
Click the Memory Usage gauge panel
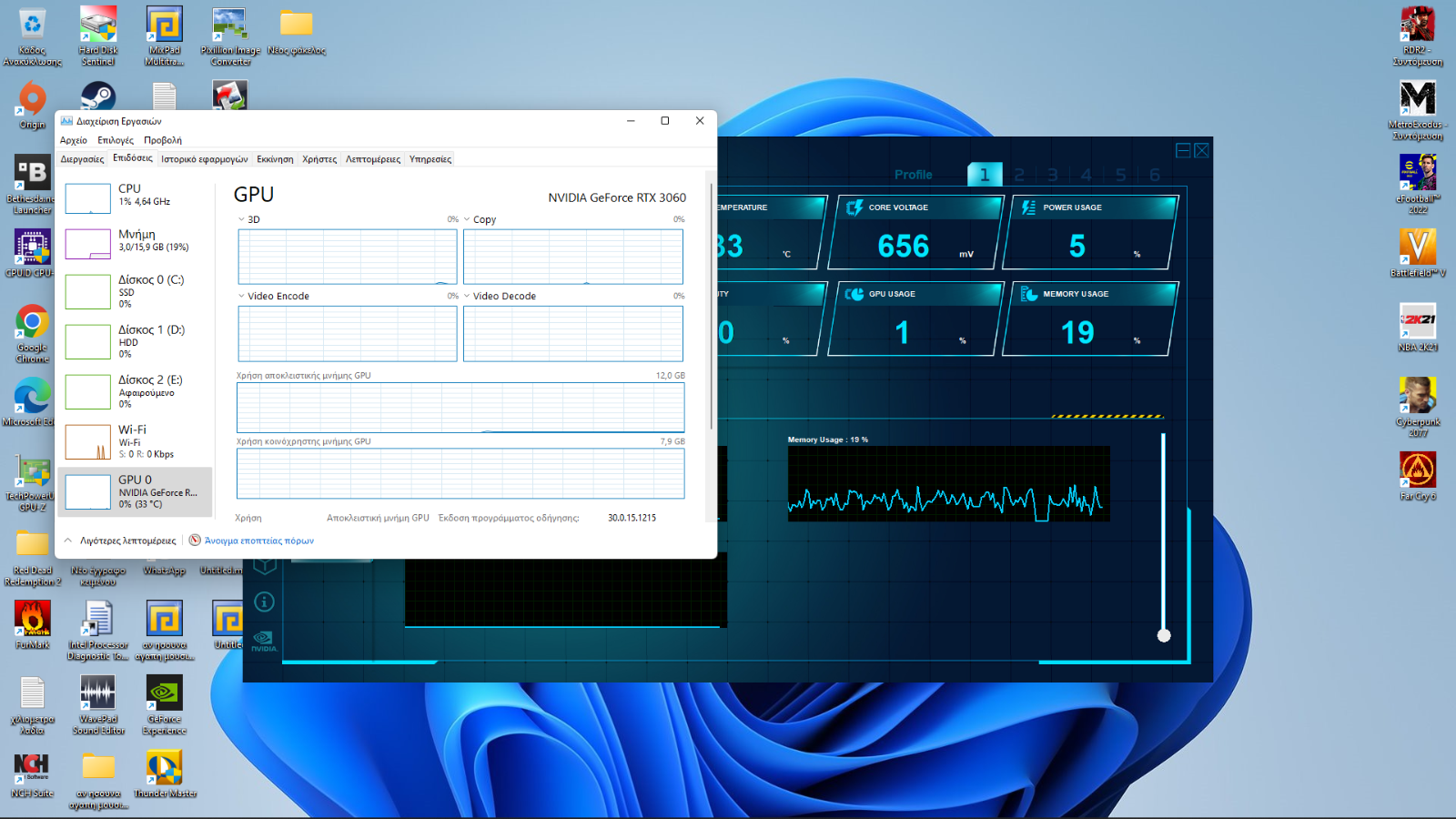[1090, 318]
